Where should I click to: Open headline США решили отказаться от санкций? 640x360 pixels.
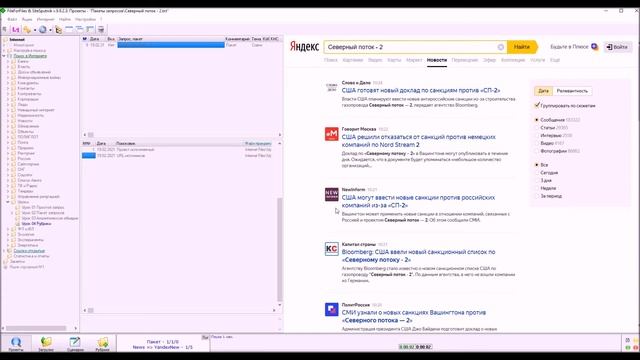pyautogui.click(x=418, y=141)
